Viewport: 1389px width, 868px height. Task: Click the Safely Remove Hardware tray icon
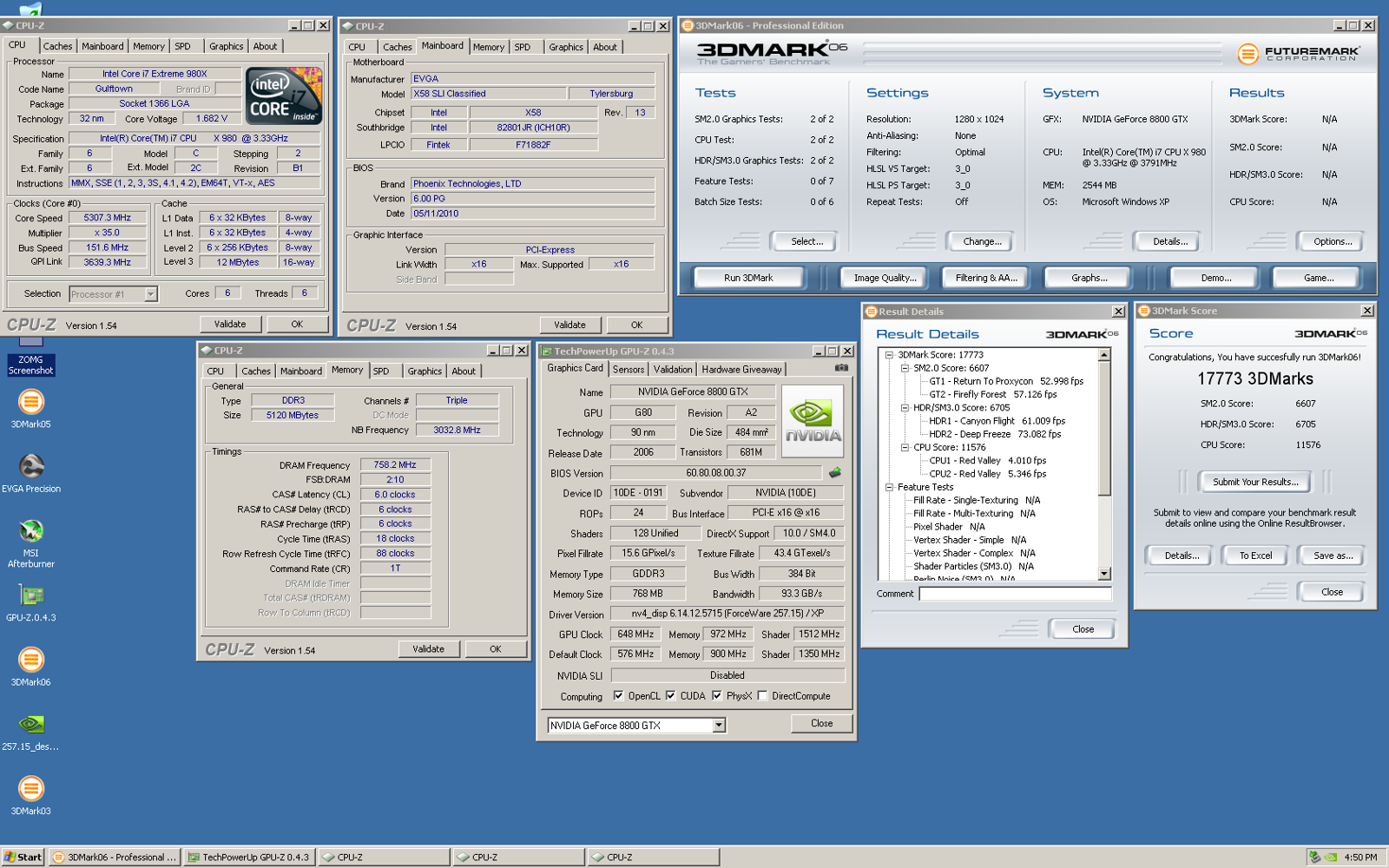1314,857
